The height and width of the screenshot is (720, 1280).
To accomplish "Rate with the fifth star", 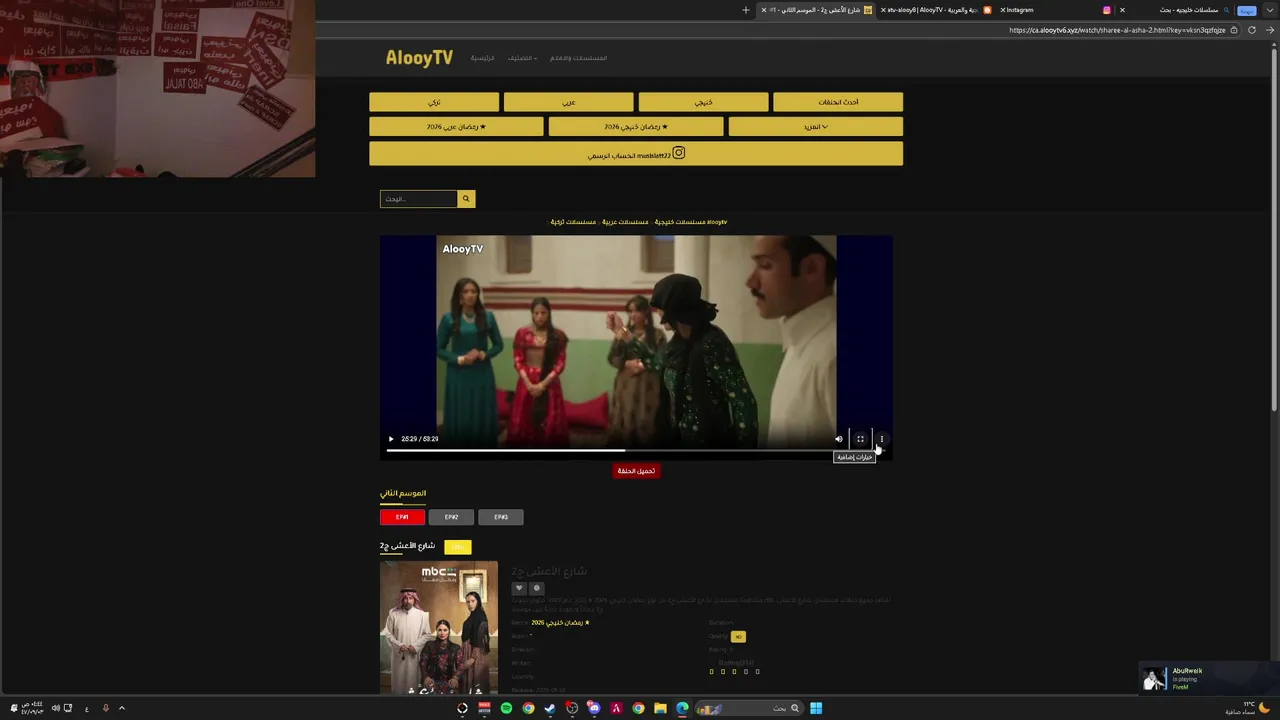I will click(757, 672).
